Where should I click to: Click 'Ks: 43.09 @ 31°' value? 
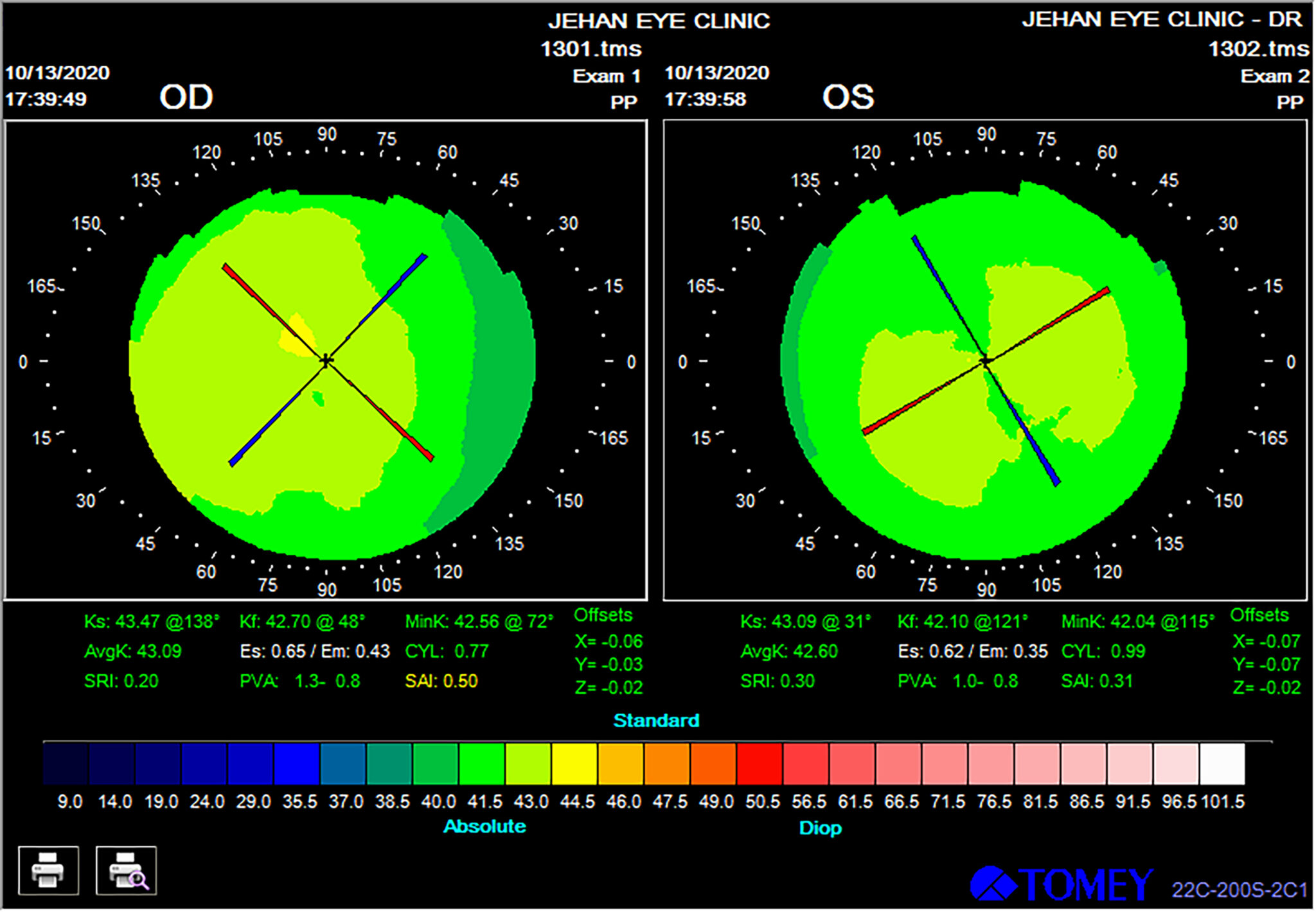point(806,622)
